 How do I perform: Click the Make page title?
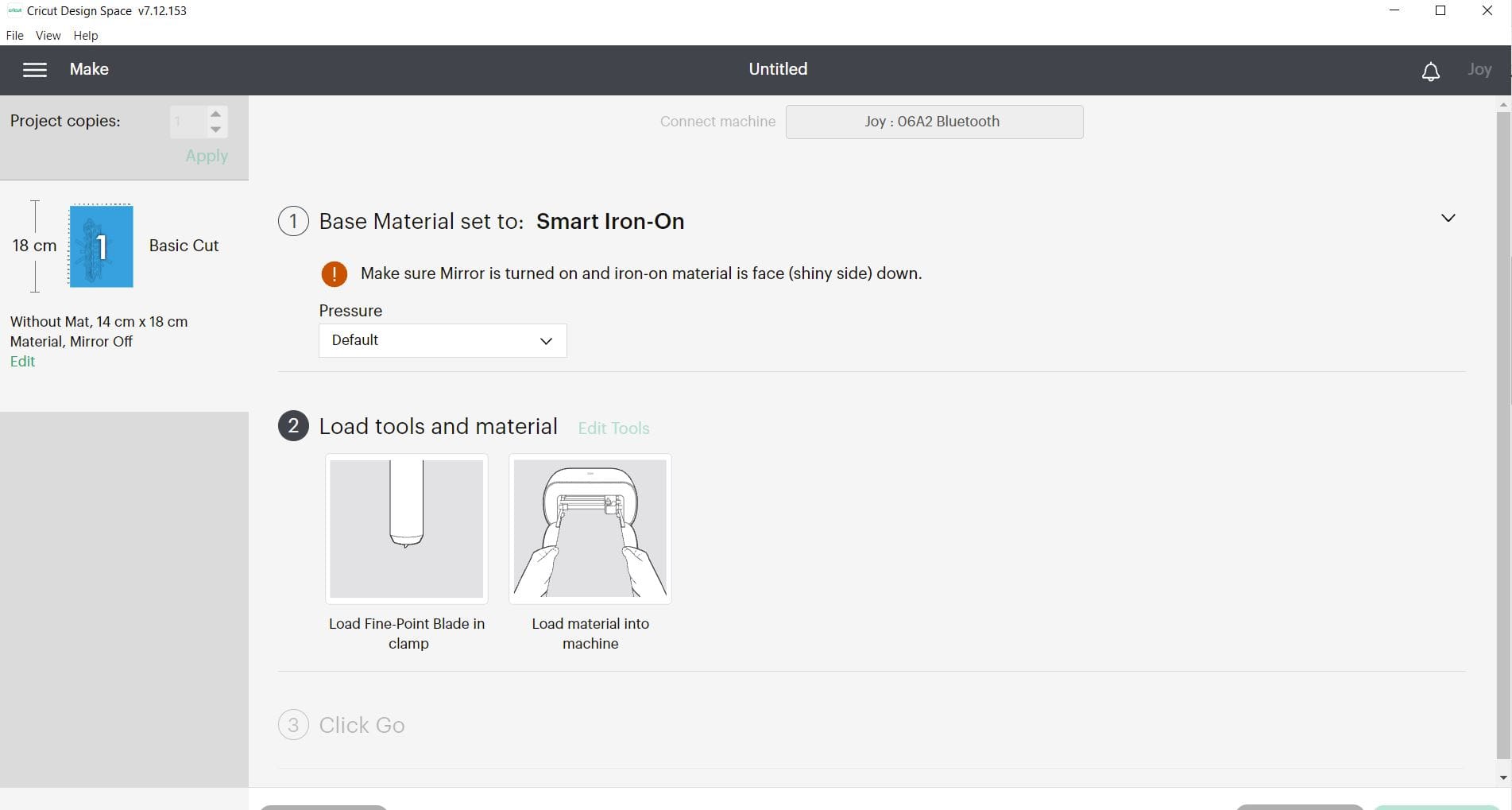[x=89, y=69]
